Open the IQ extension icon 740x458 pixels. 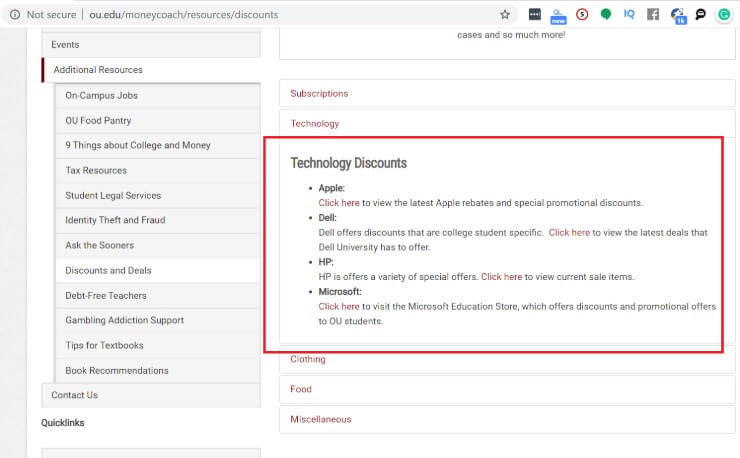coord(629,14)
